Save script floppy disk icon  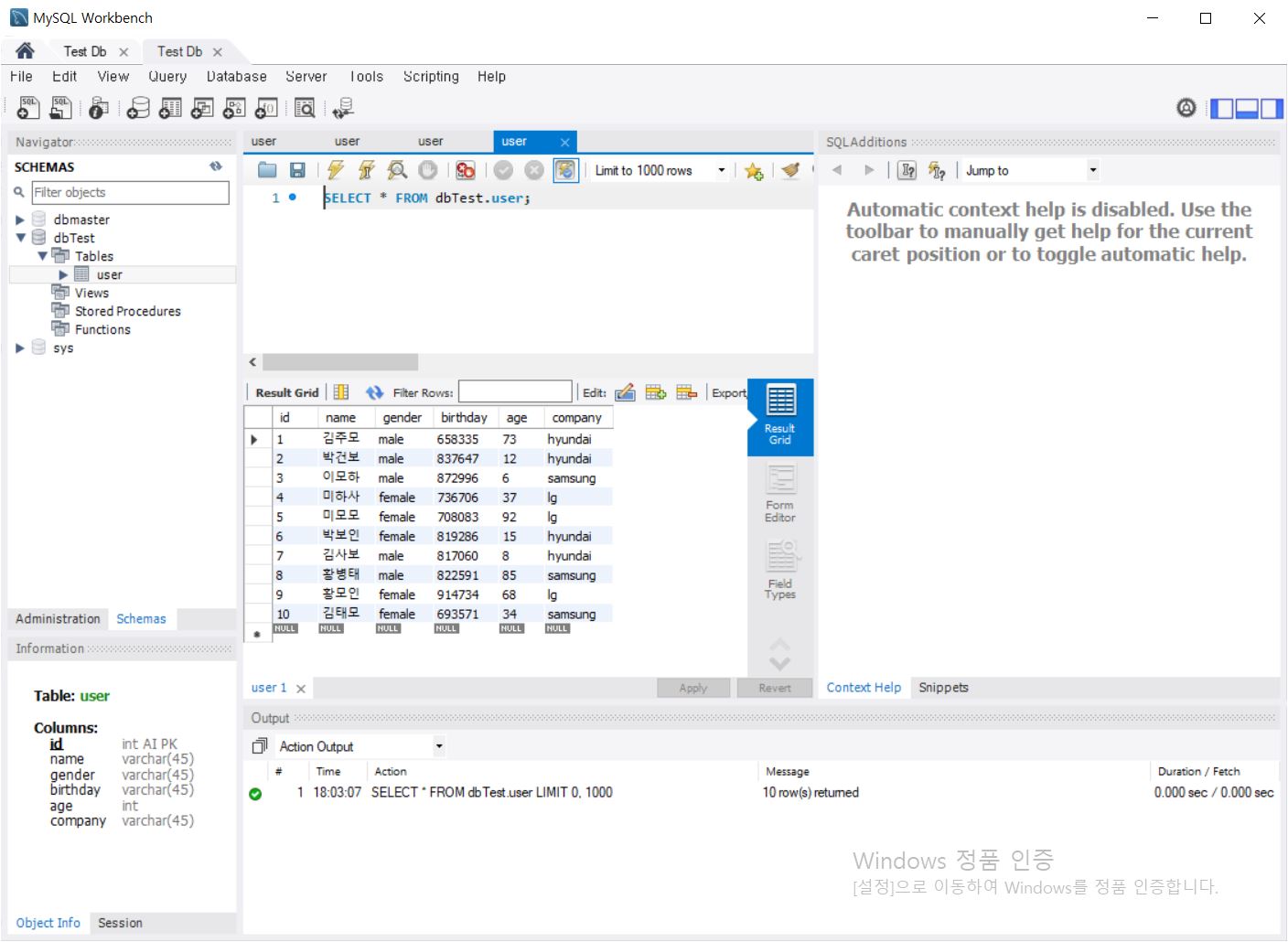coord(297,170)
